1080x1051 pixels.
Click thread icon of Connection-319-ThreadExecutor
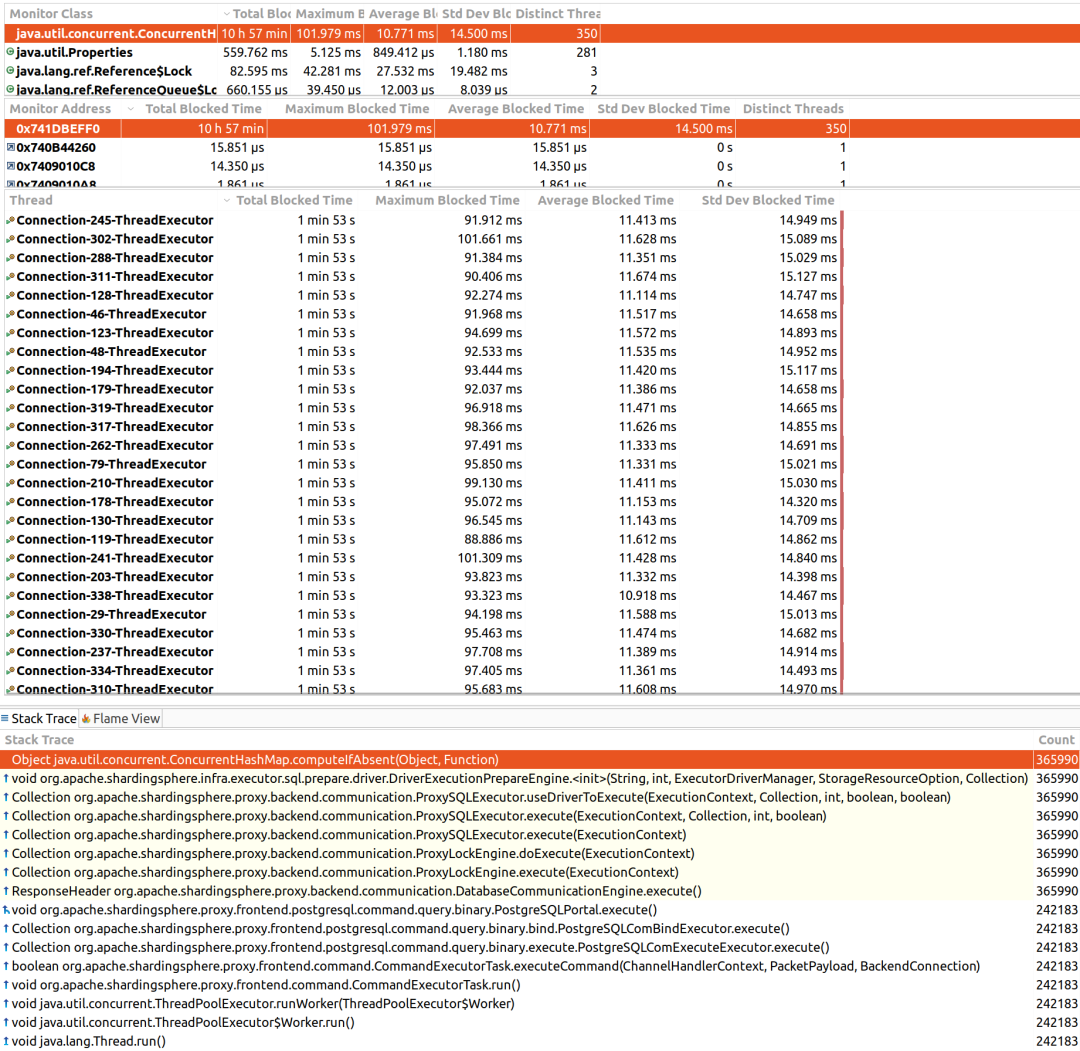10,408
